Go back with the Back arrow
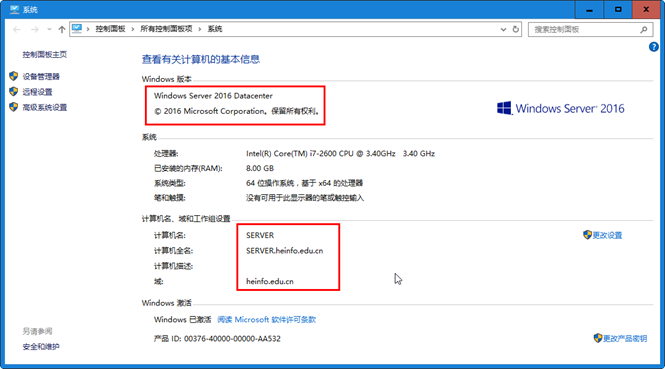665x369 pixels. [x=17, y=29]
